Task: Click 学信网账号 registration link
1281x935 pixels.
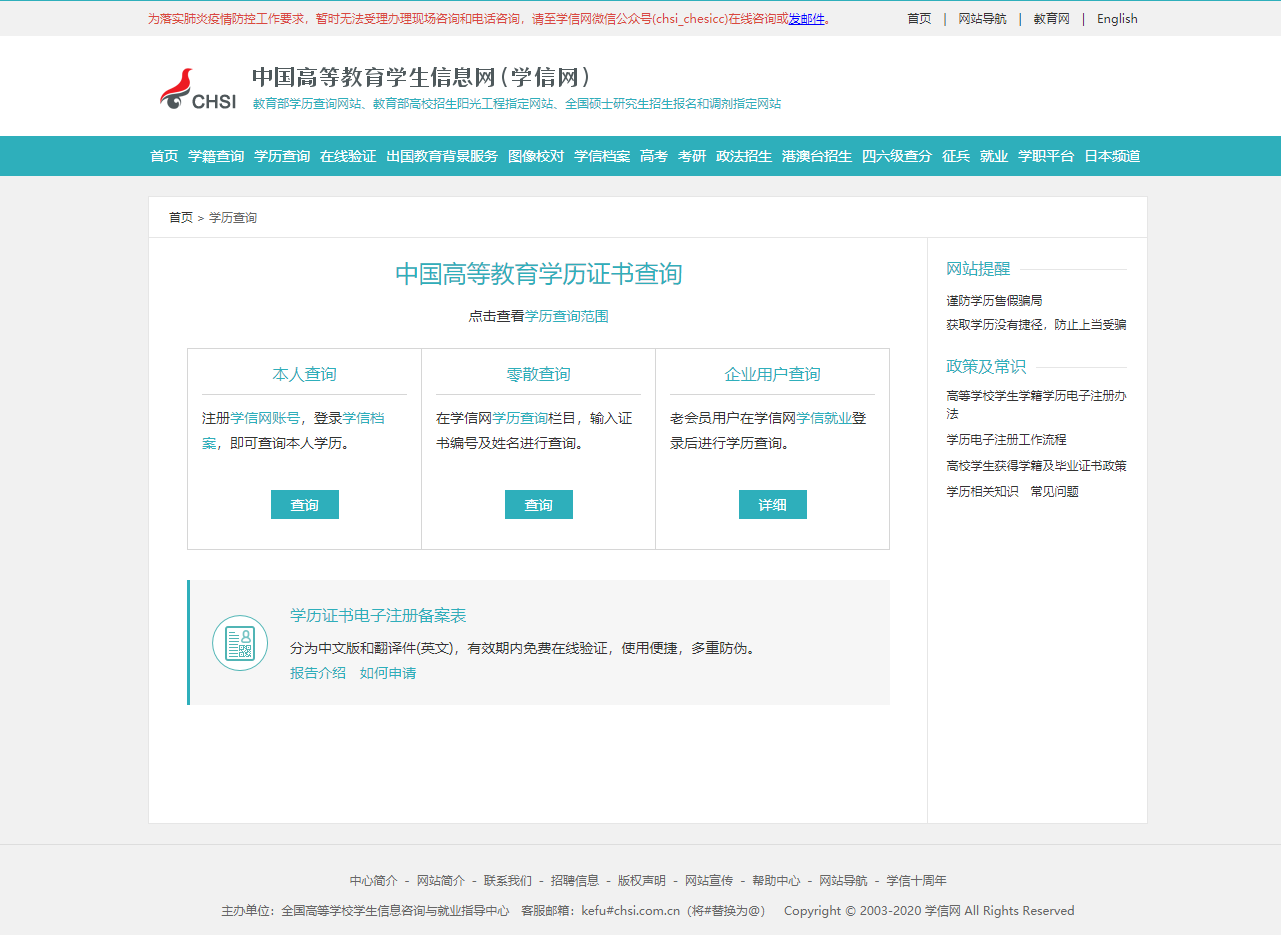Action: tap(265, 418)
